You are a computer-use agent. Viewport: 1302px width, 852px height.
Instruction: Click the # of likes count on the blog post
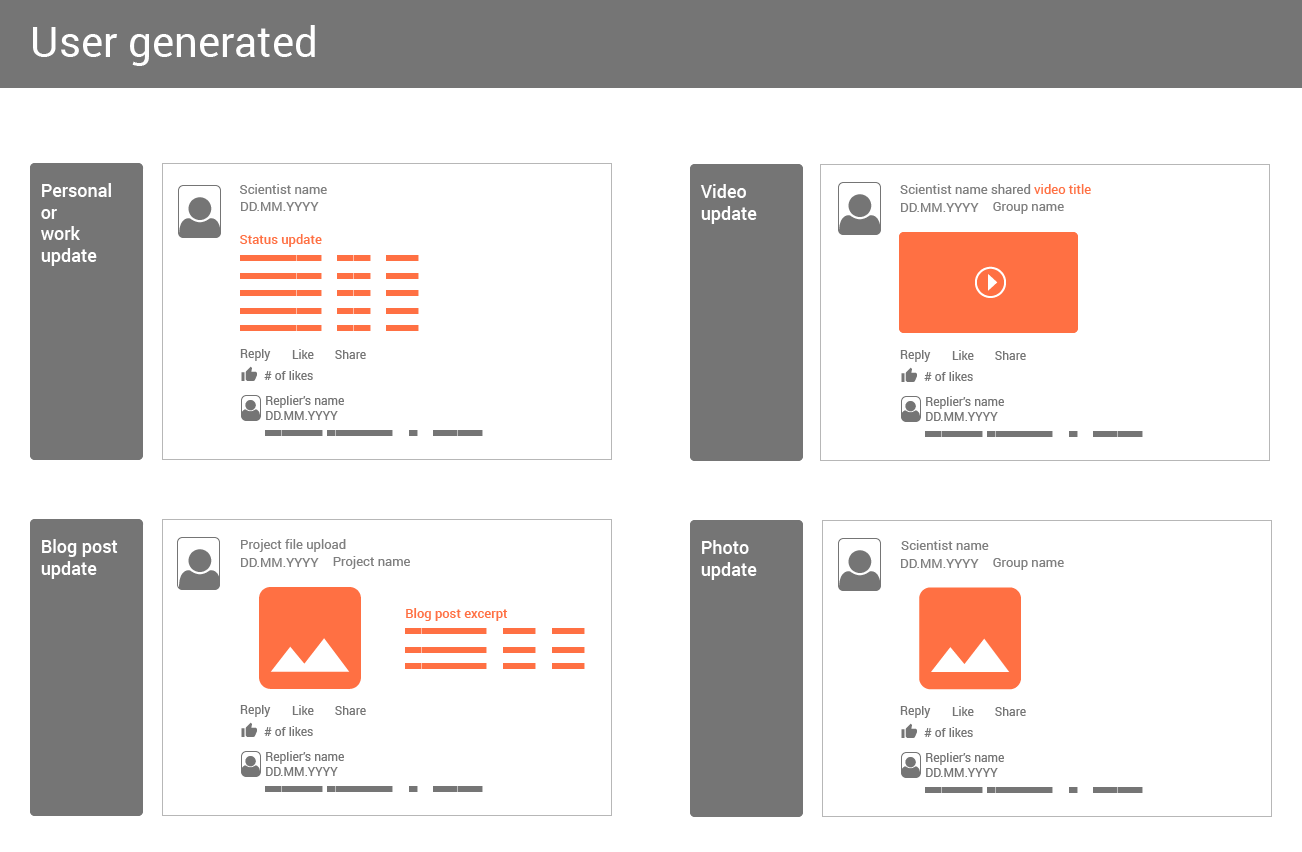point(287,731)
